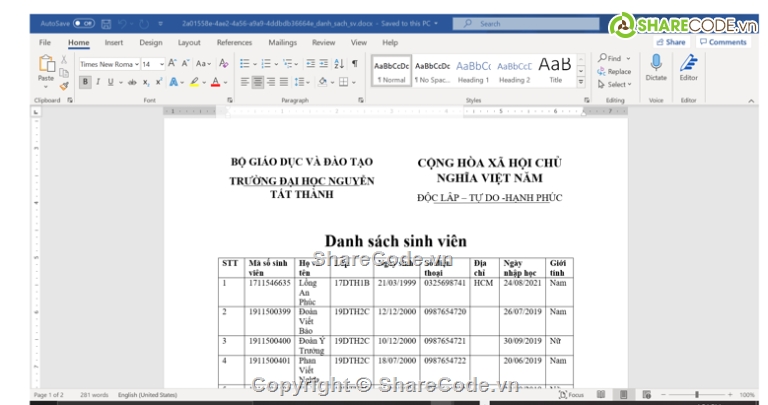The width and height of the screenshot is (768, 405).
Task: Switch to the Design tab
Action: [x=151, y=43]
